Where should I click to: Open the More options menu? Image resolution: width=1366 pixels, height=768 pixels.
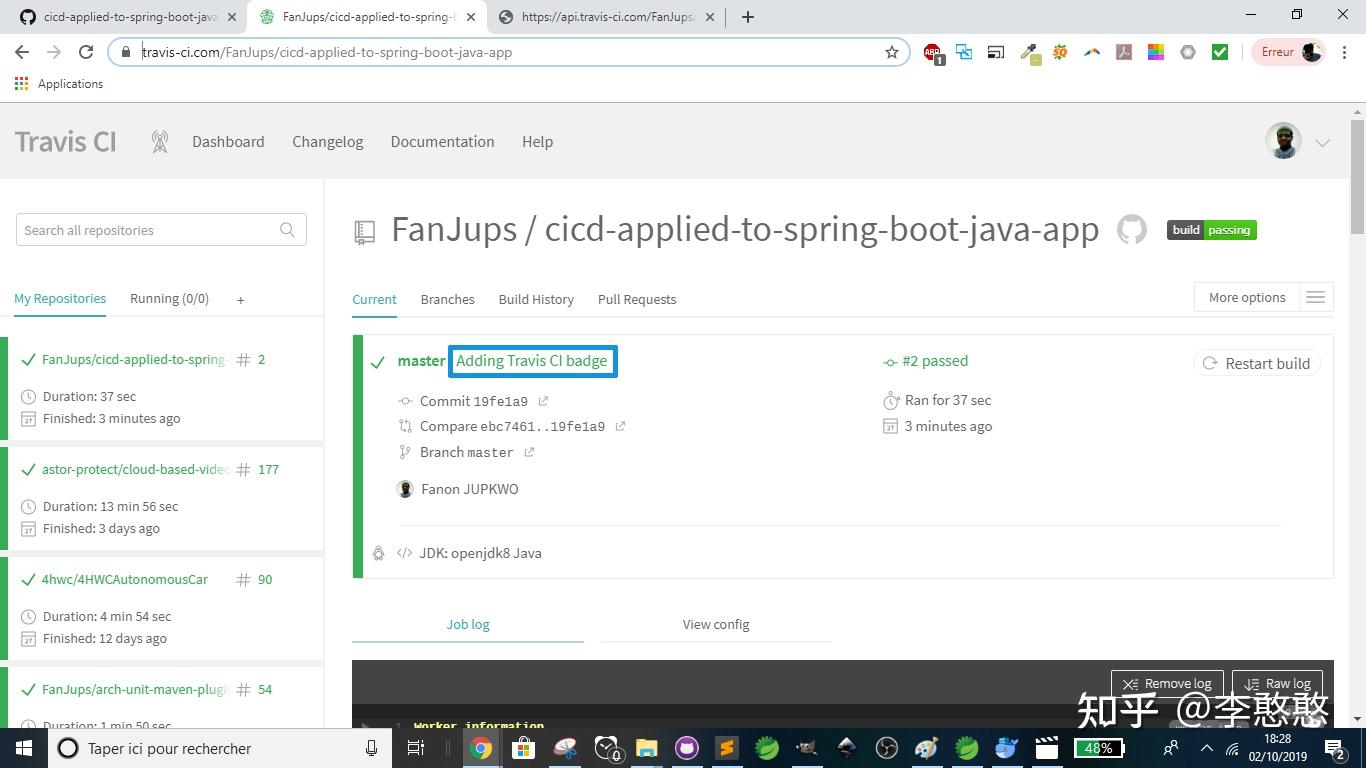pos(1246,297)
